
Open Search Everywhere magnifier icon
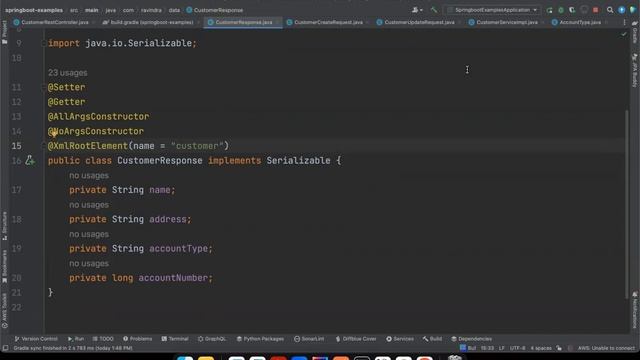tap(610, 10)
